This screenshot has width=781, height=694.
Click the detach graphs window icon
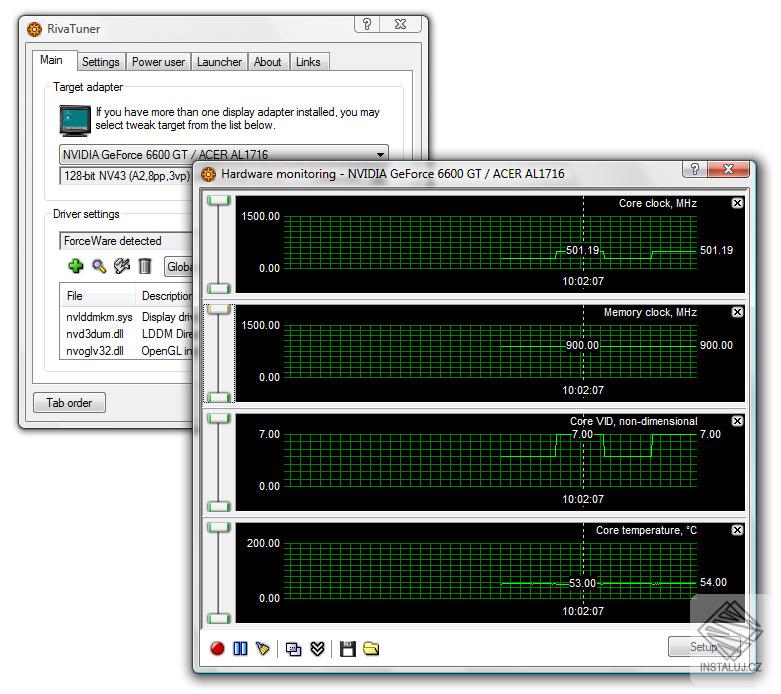293,649
